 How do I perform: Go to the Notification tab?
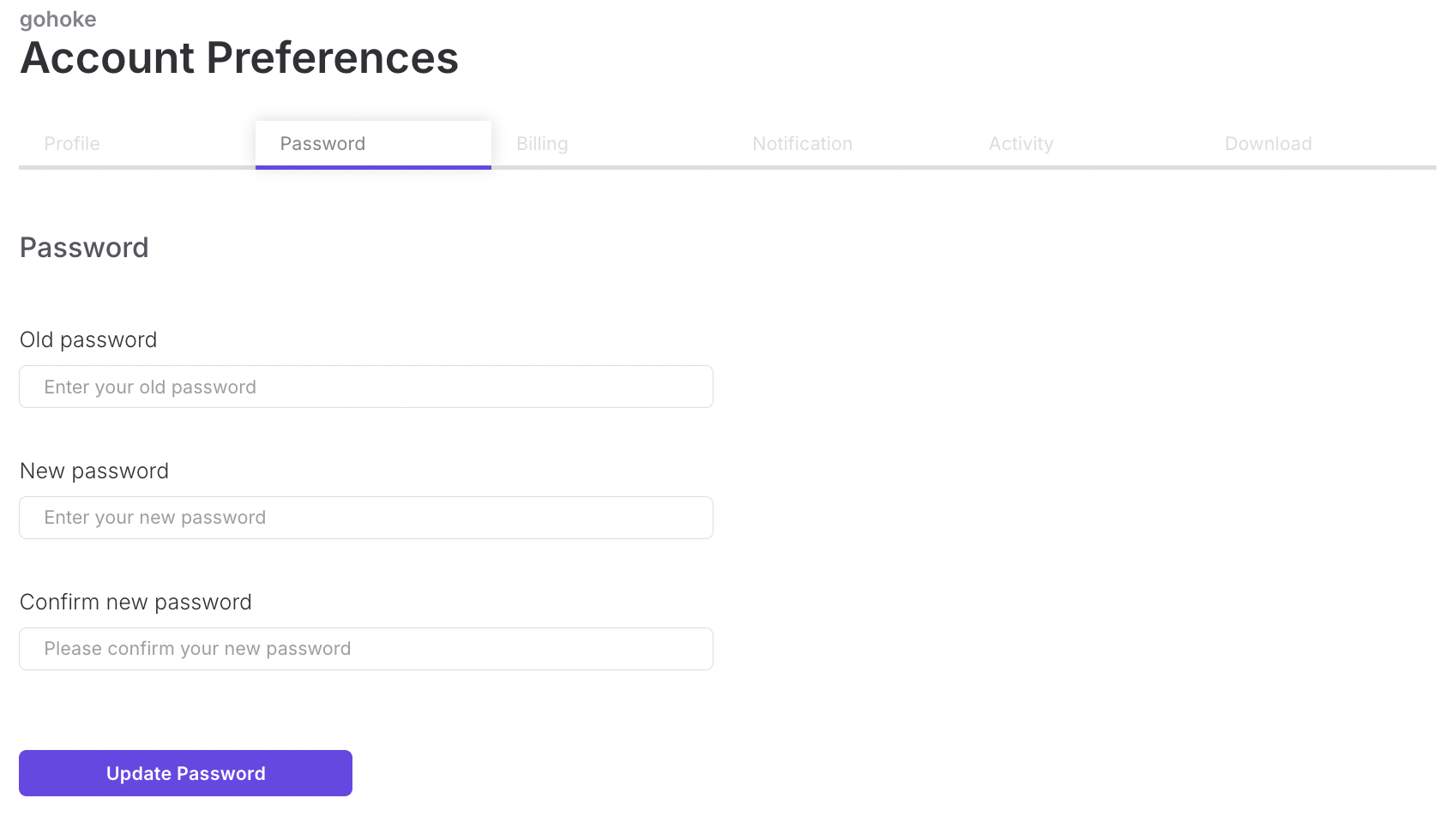[x=802, y=144]
